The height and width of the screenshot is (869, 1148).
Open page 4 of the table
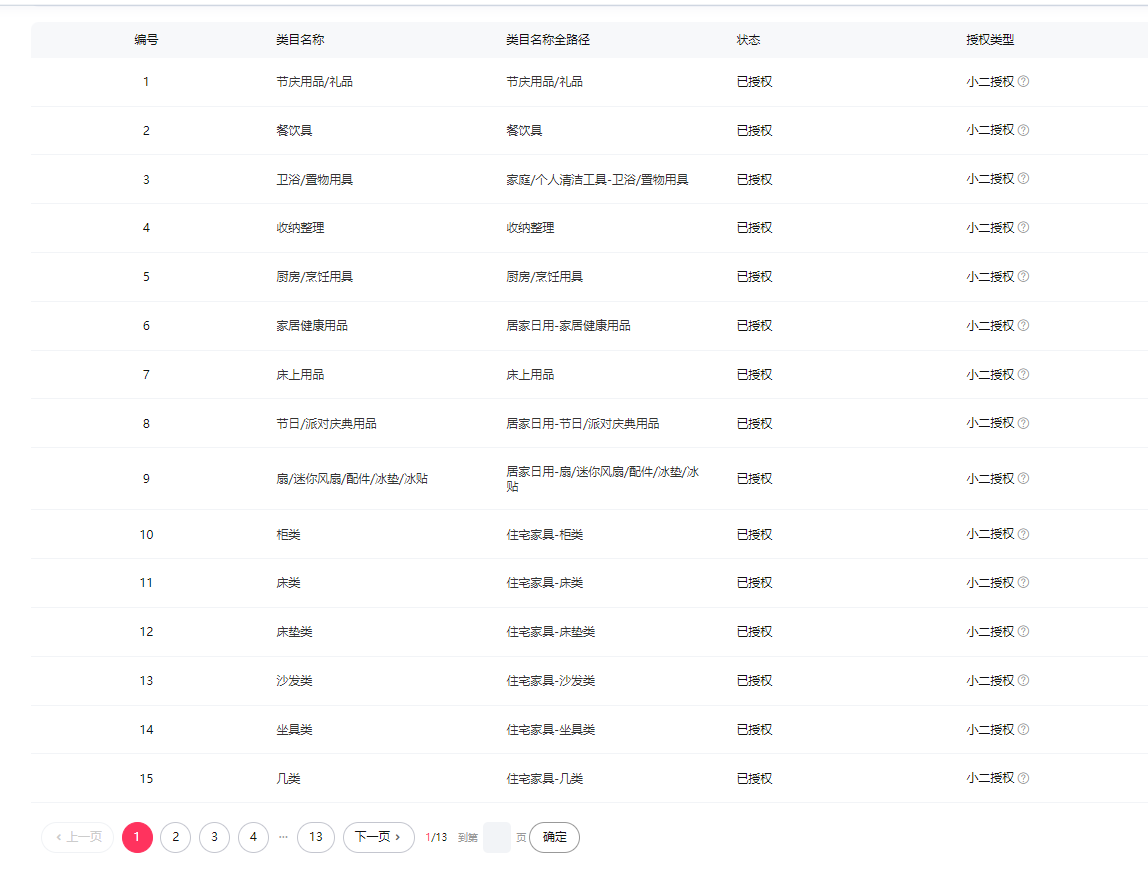253,837
